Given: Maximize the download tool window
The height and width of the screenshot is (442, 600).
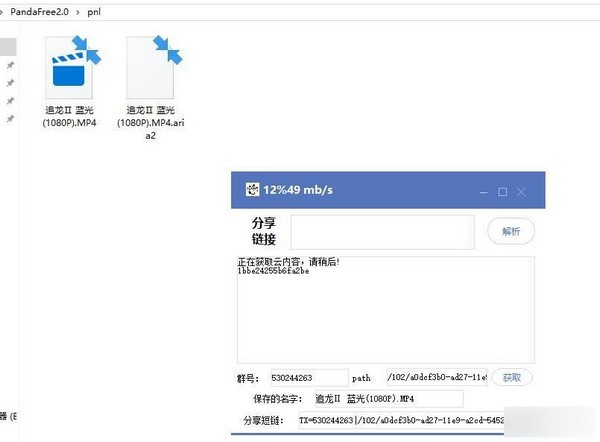Looking at the screenshot, I should (x=503, y=191).
